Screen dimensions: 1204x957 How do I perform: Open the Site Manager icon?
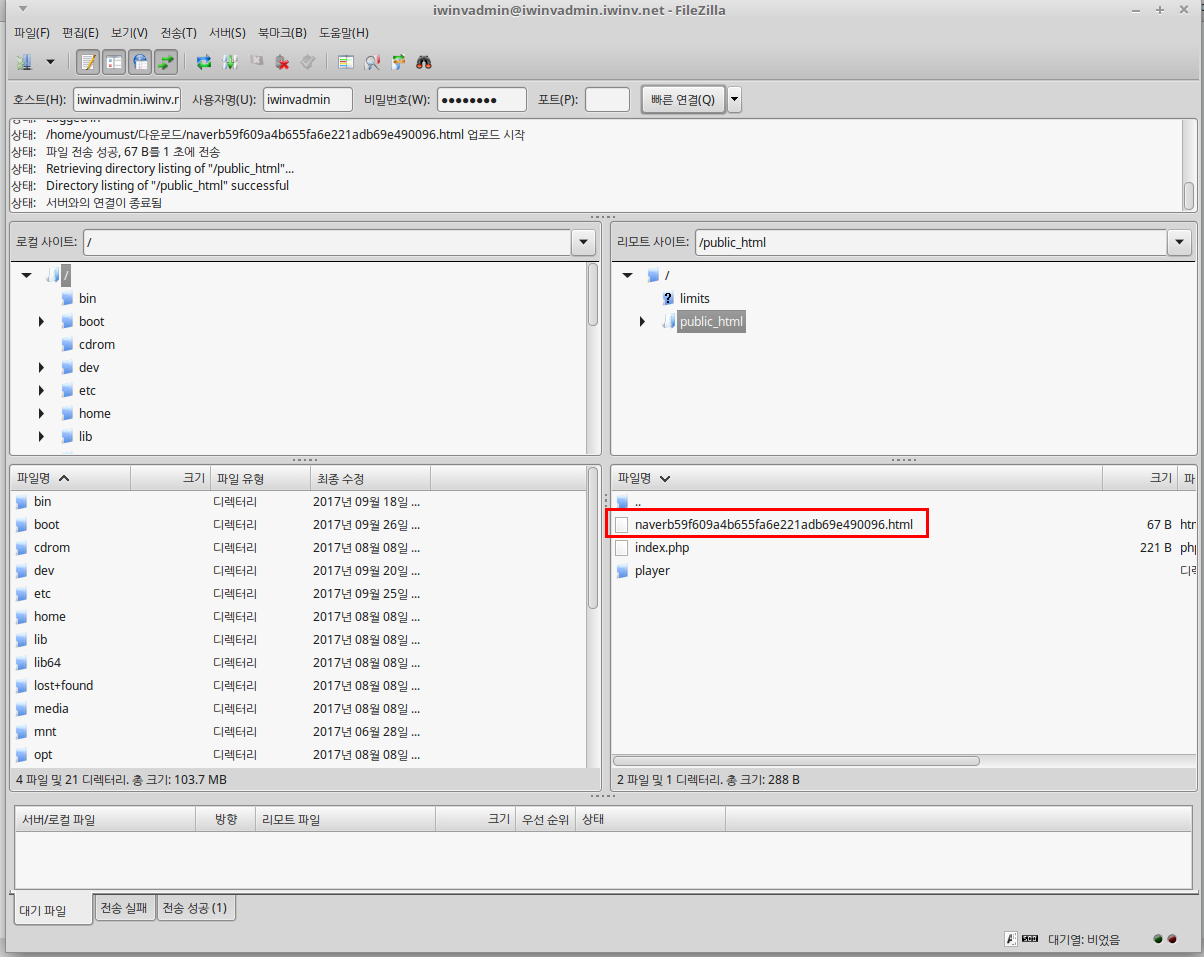(24, 62)
